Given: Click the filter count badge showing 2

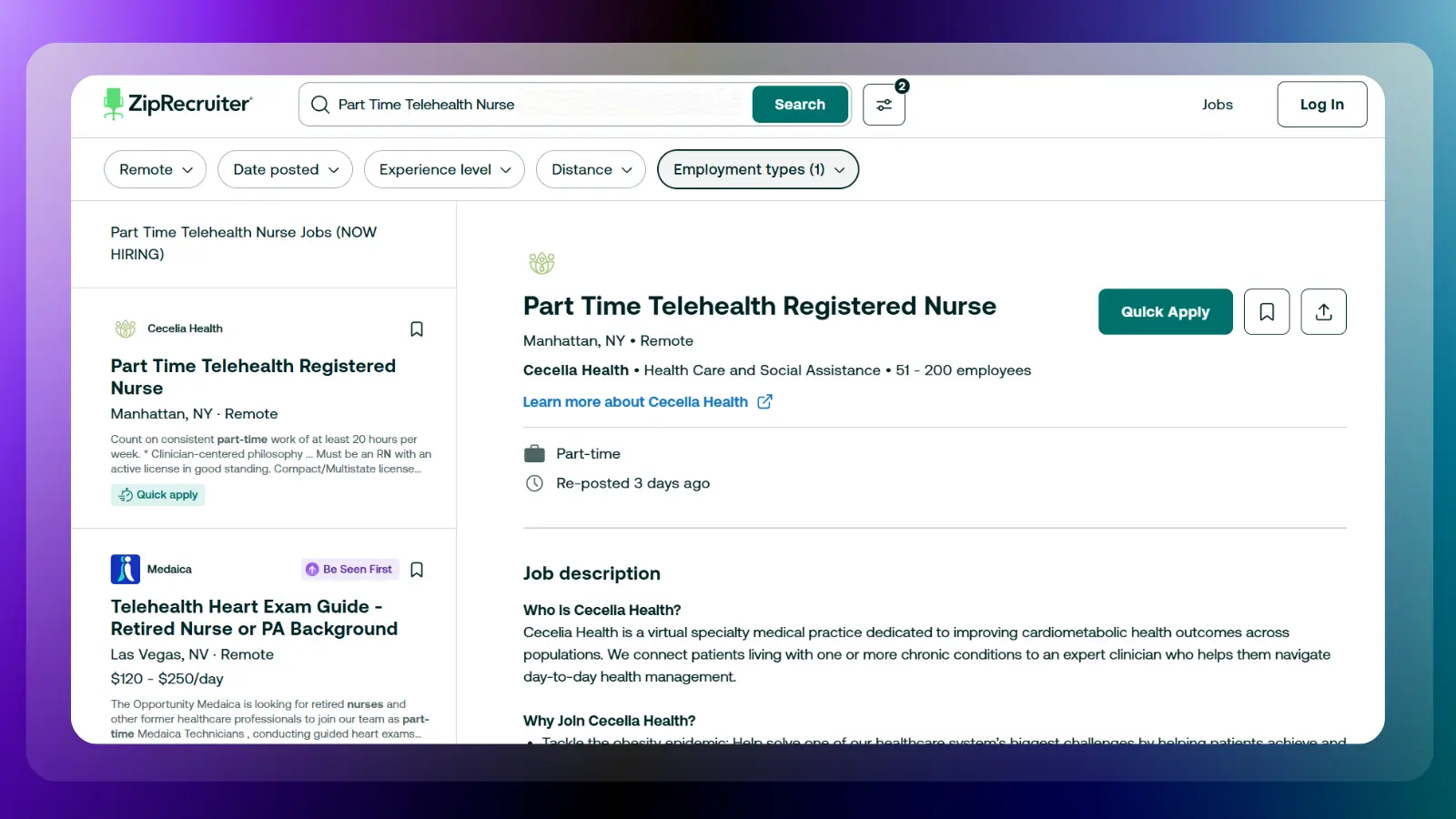Looking at the screenshot, I should pyautogui.click(x=902, y=86).
